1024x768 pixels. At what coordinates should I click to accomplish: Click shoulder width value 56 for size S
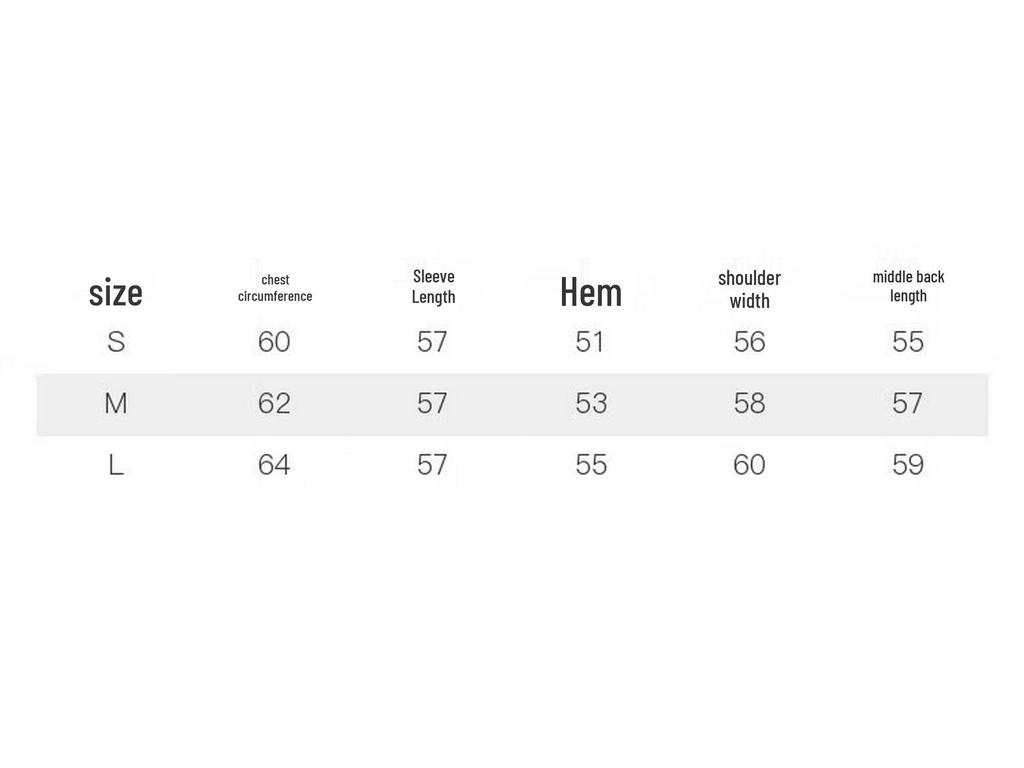pos(749,342)
